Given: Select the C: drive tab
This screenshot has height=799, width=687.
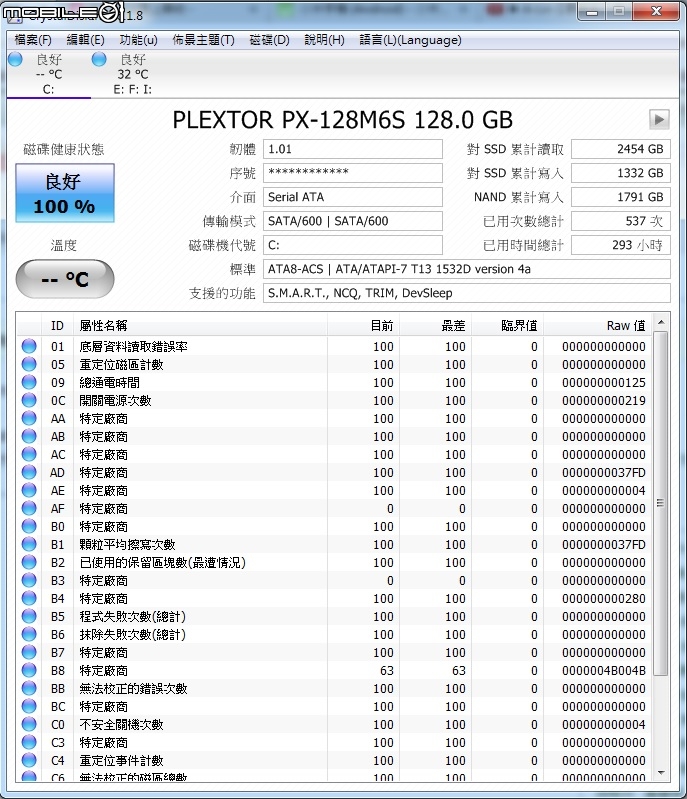Looking at the screenshot, I should (48, 74).
